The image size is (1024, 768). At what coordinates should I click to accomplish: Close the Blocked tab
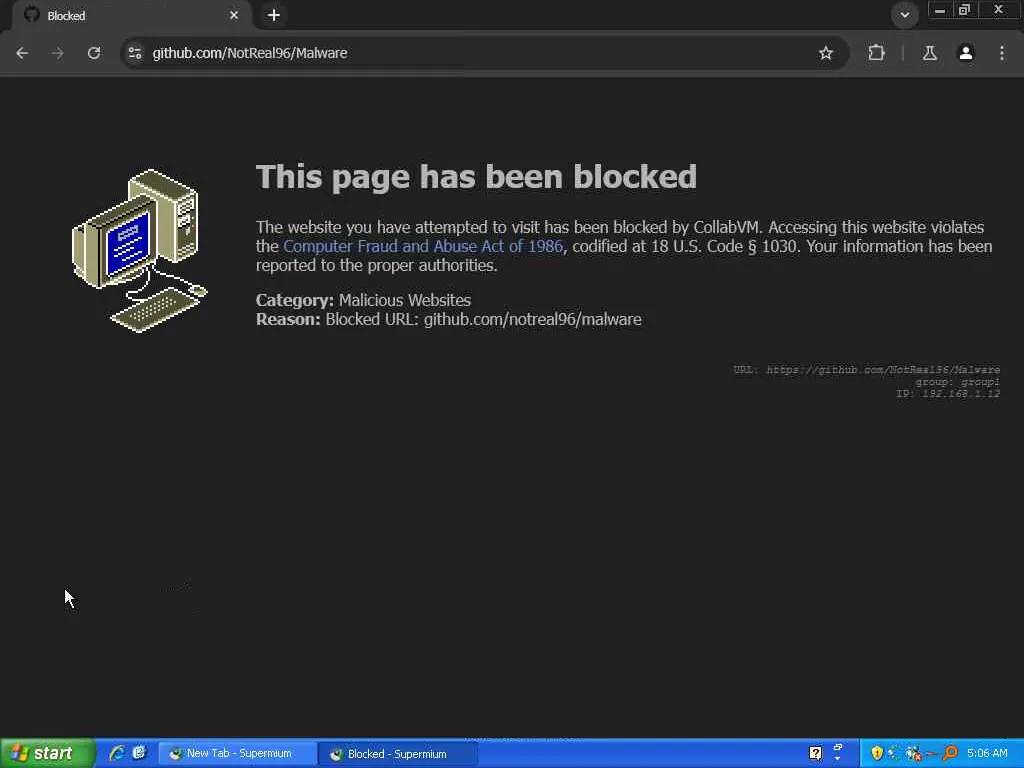[234, 15]
